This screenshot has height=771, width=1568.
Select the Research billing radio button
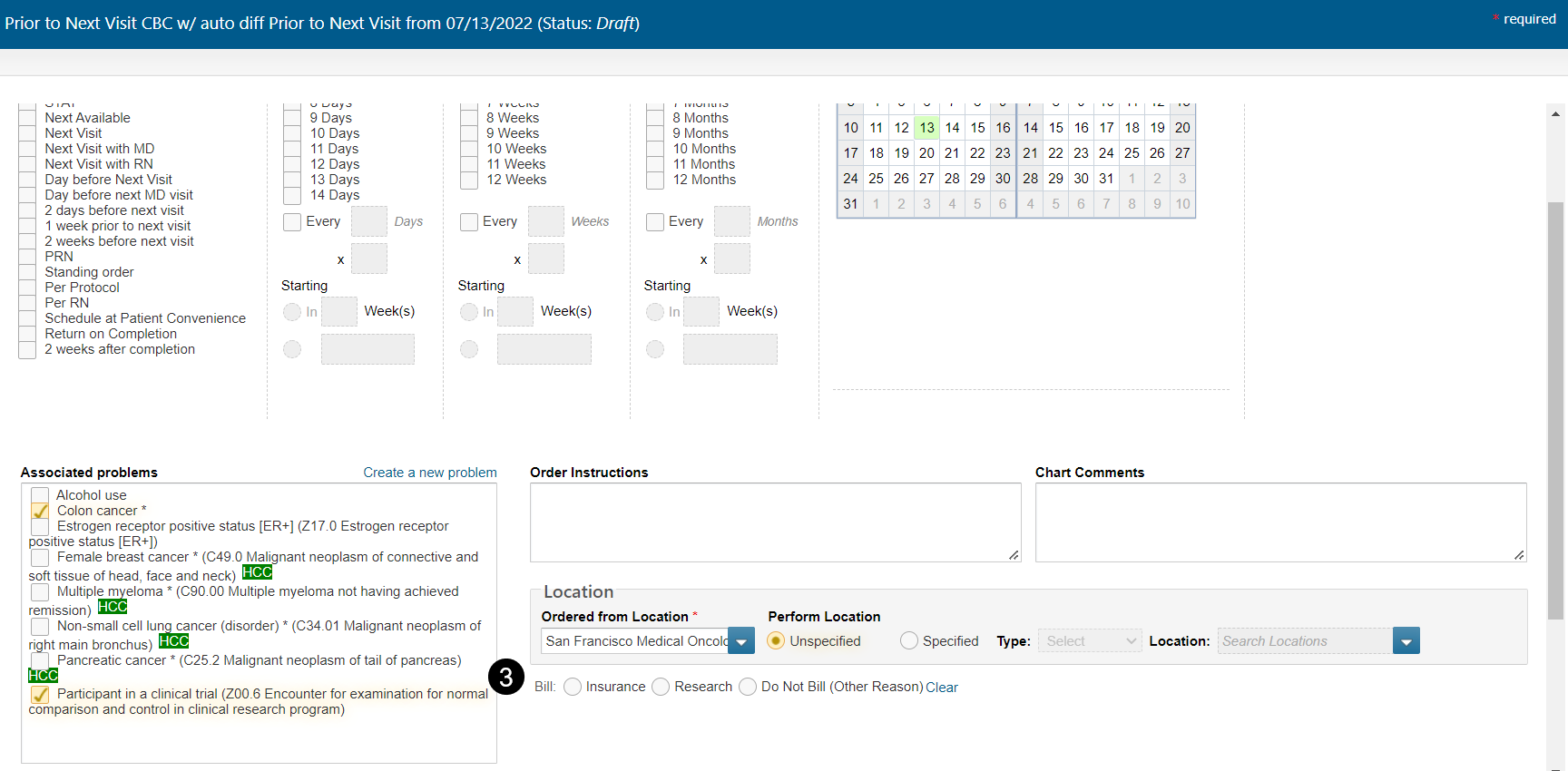661,688
